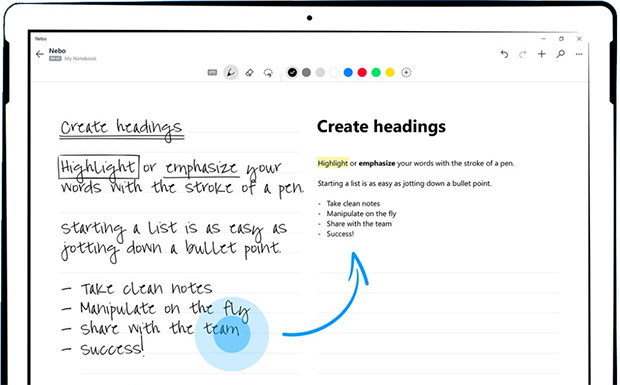Image resolution: width=620 pixels, height=385 pixels.
Task: Choose the yellow ink color
Action: click(390, 72)
